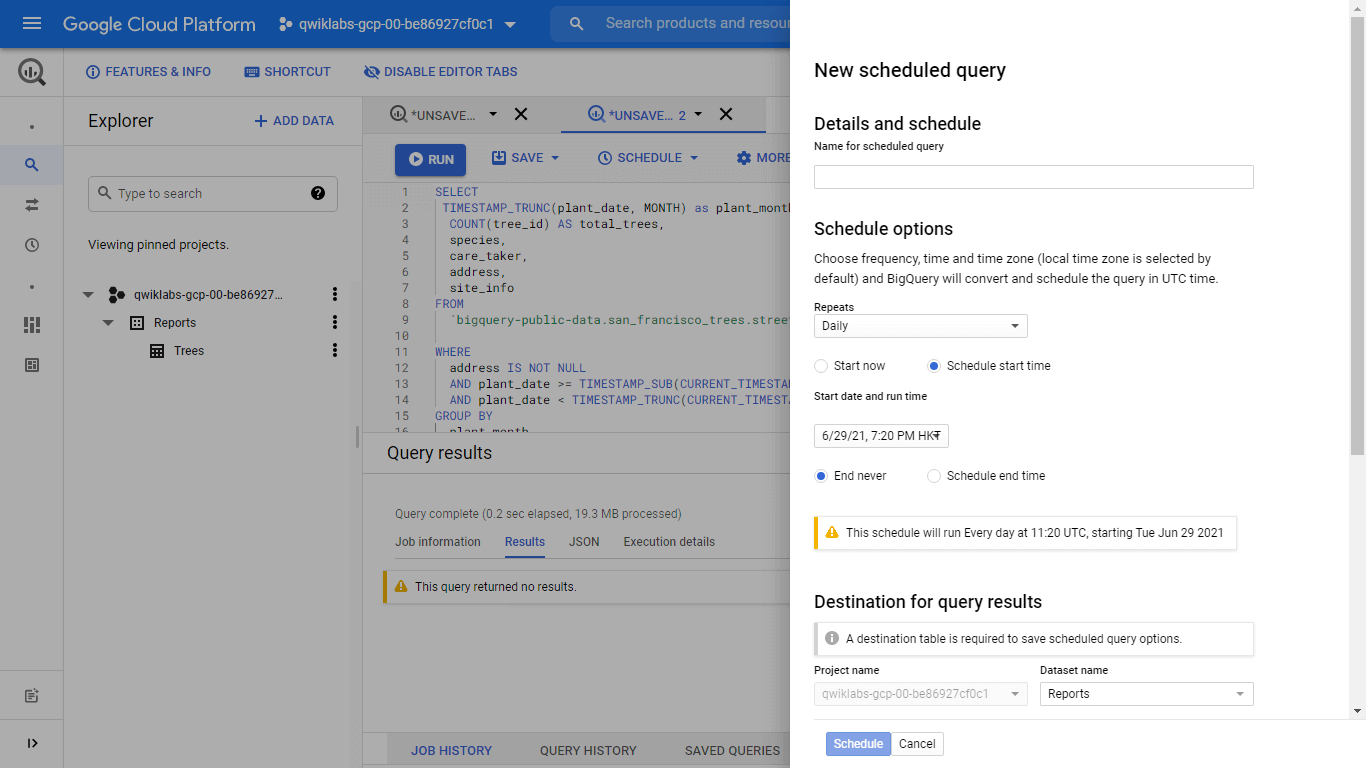Click the RUN query button
The image size is (1366, 768).
(x=430, y=159)
